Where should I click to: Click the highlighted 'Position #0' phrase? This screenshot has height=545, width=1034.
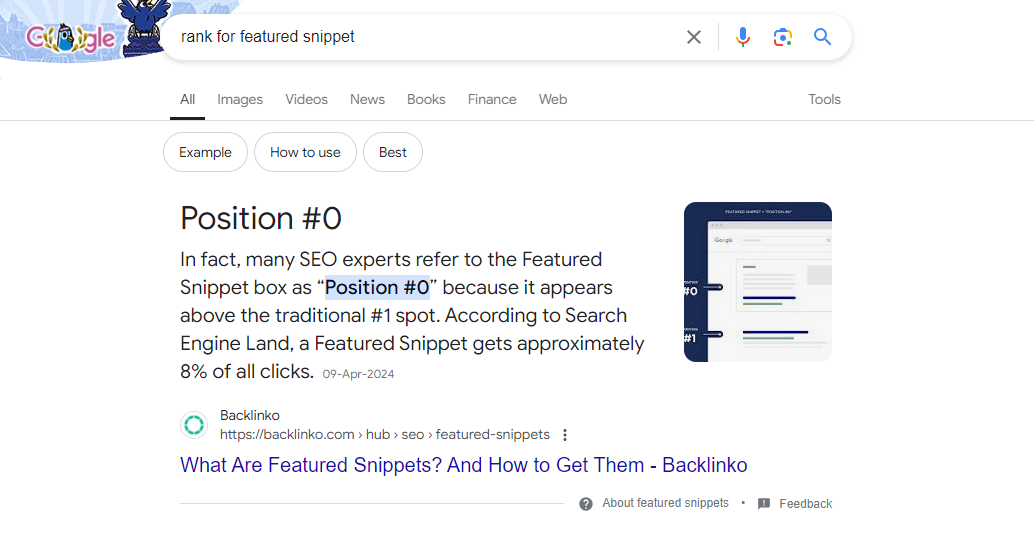coord(377,288)
